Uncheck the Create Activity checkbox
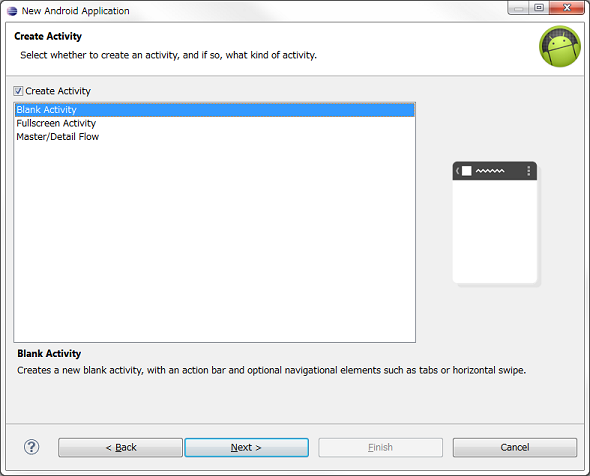 [x=18, y=91]
